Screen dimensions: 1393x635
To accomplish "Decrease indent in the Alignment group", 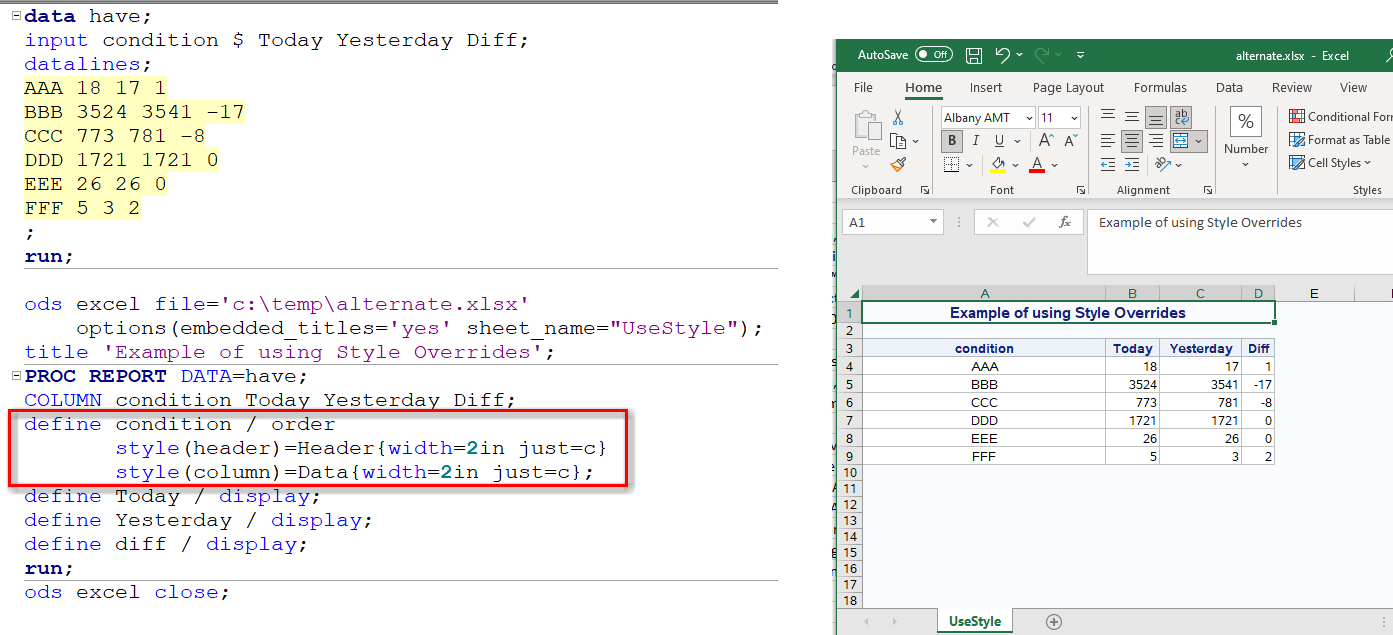I will (1107, 164).
